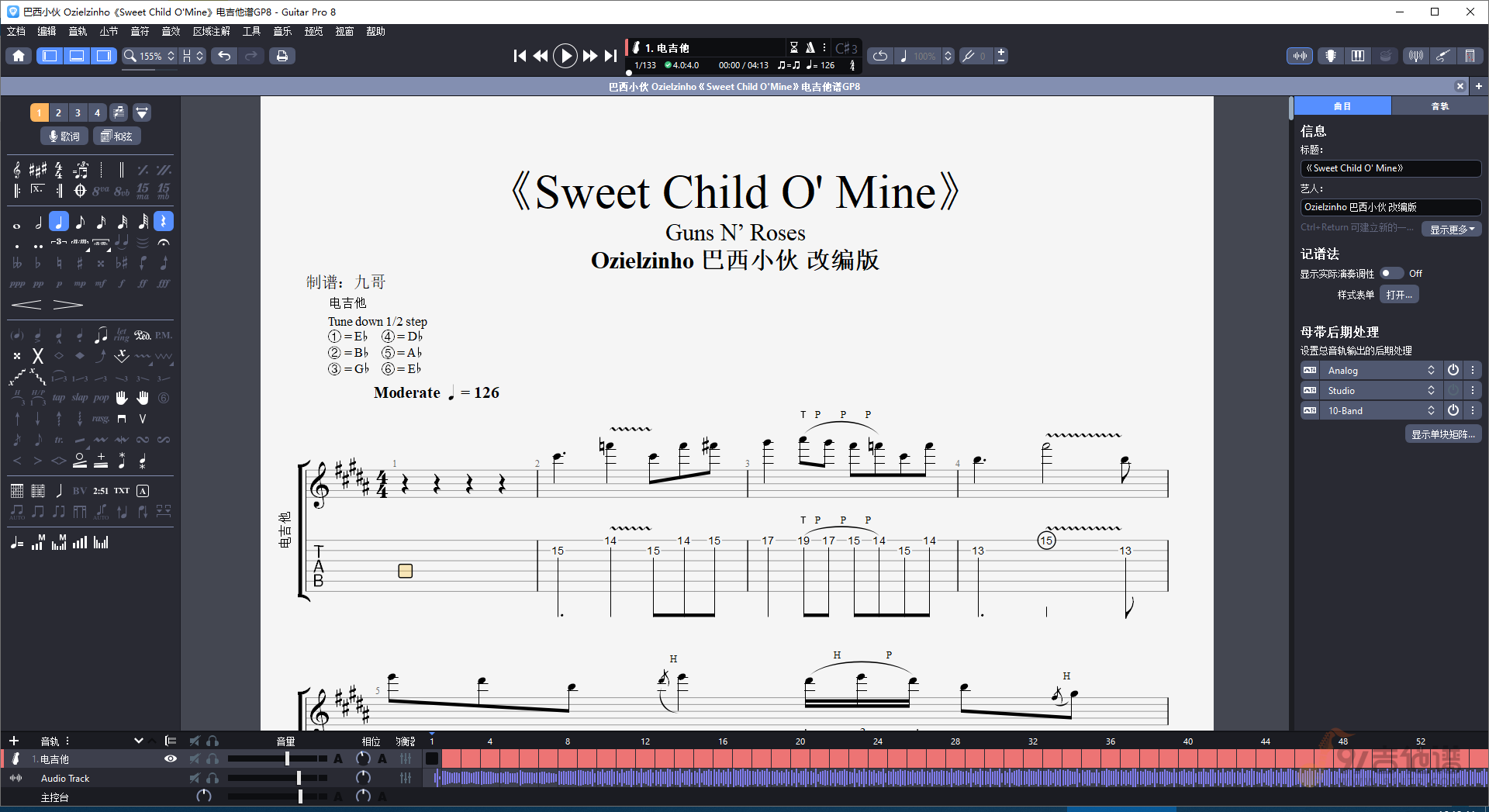Image resolution: width=1489 pixels, height=812 pixels.
Task: Collapse the track list chevron
Action: [x=139, y=741]
